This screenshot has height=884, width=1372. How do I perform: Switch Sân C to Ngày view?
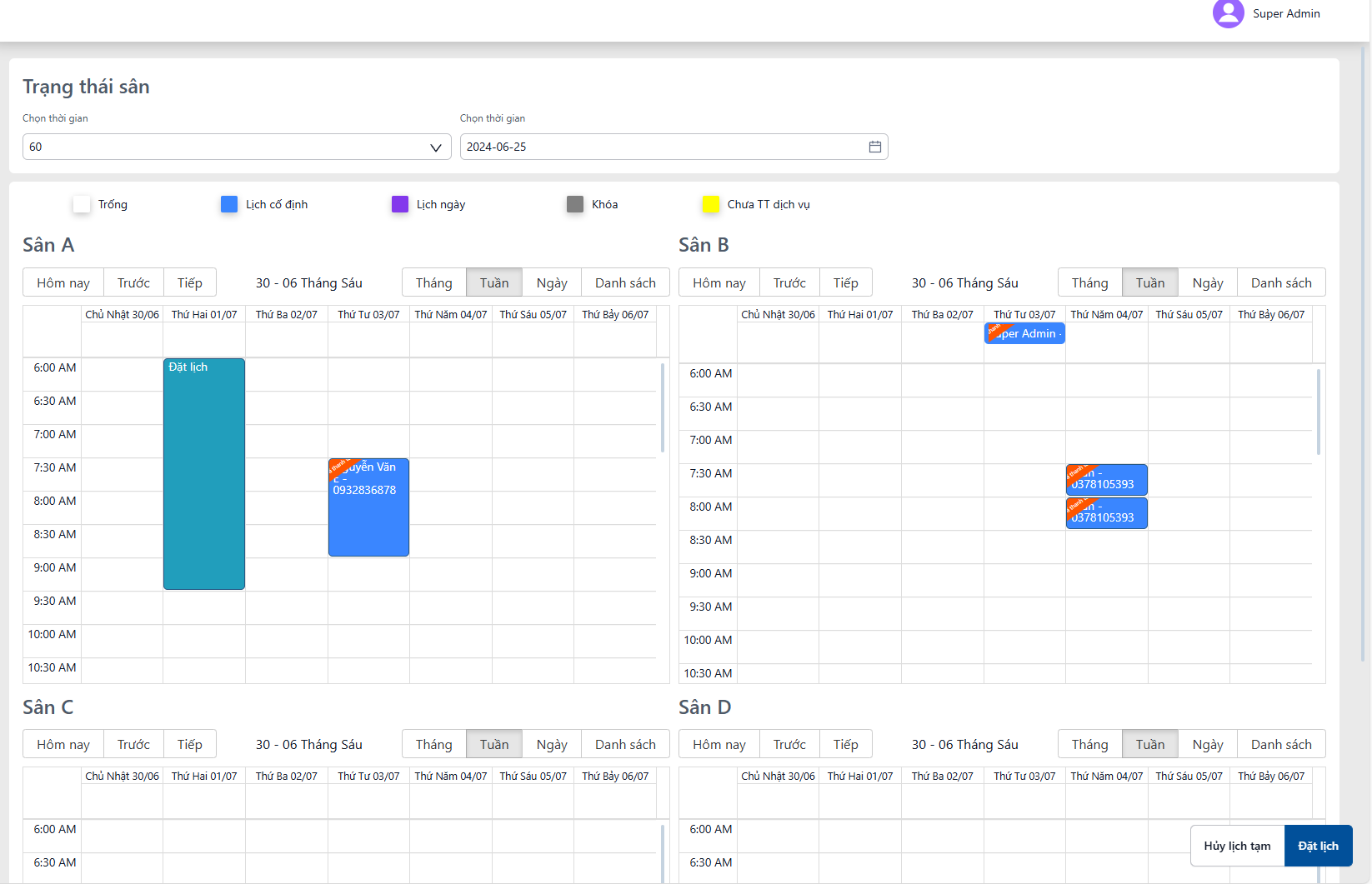click(x=552, y=744)
